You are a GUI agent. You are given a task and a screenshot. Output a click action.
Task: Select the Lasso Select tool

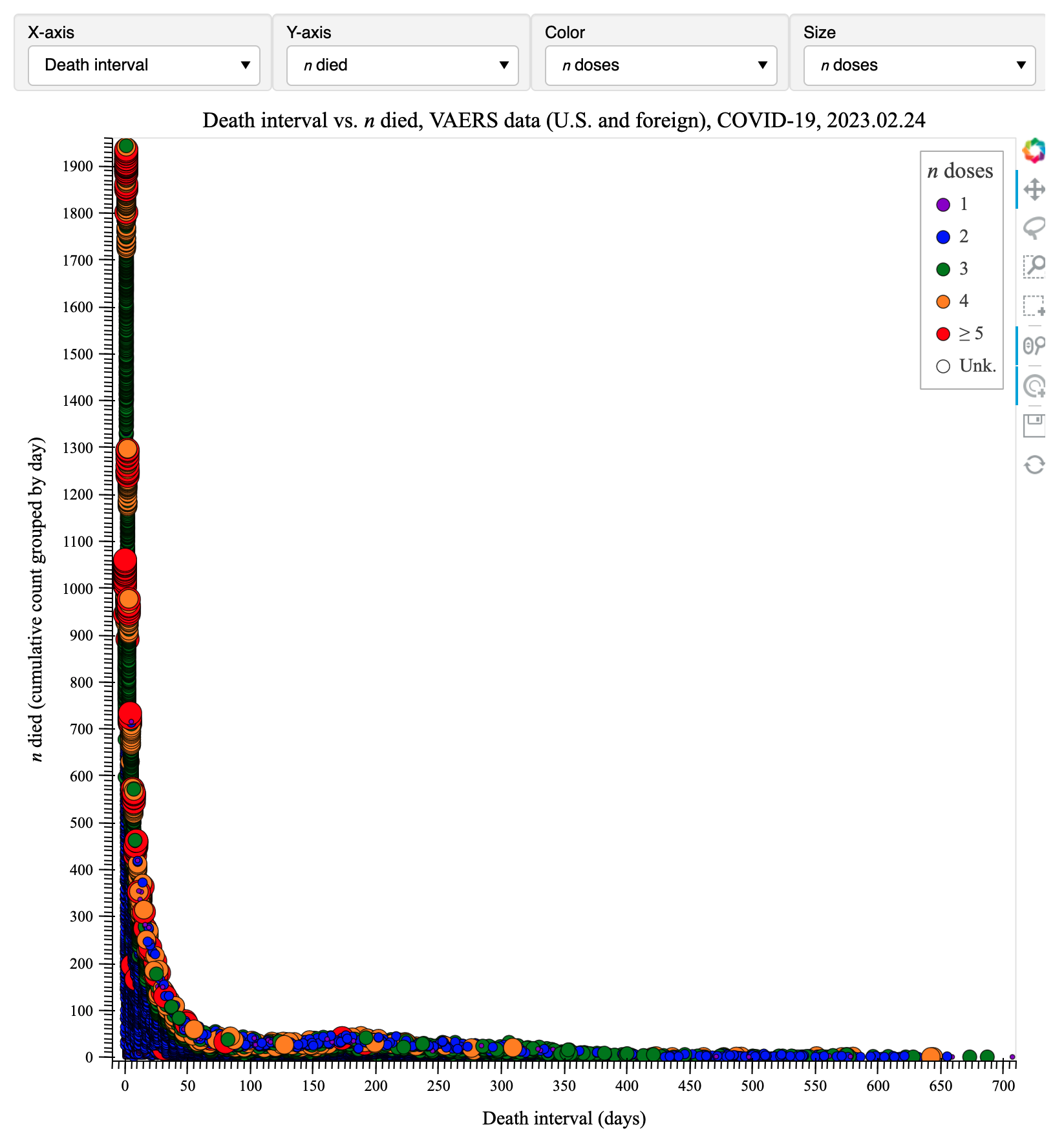click(x=1034, y=227)
